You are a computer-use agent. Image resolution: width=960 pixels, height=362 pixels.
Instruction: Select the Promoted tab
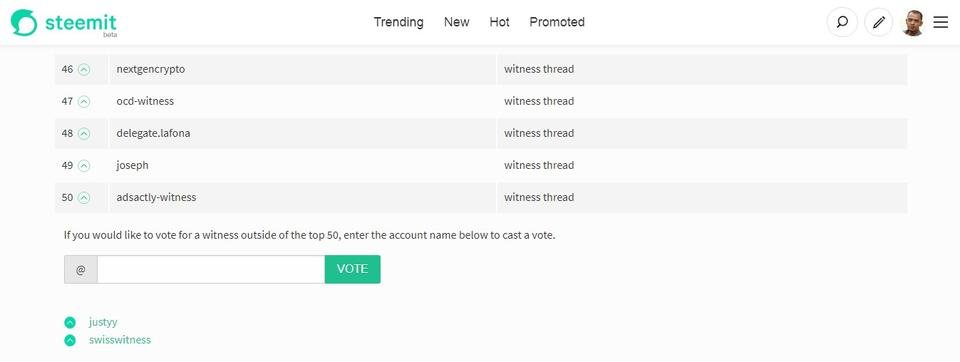point(557,22)
